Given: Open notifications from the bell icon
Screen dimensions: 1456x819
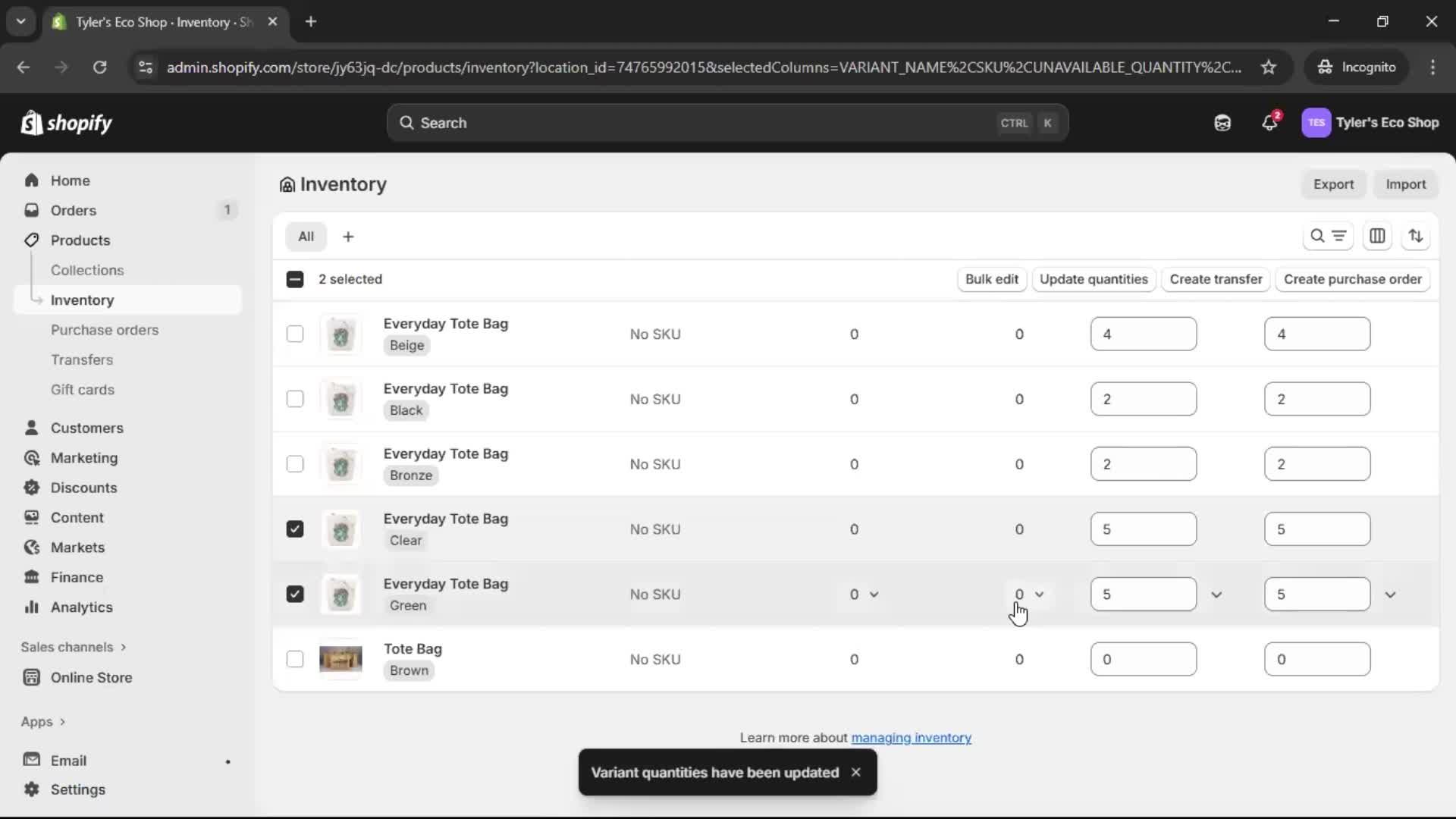Looking at the screenshot, I should coord(1270,123).
